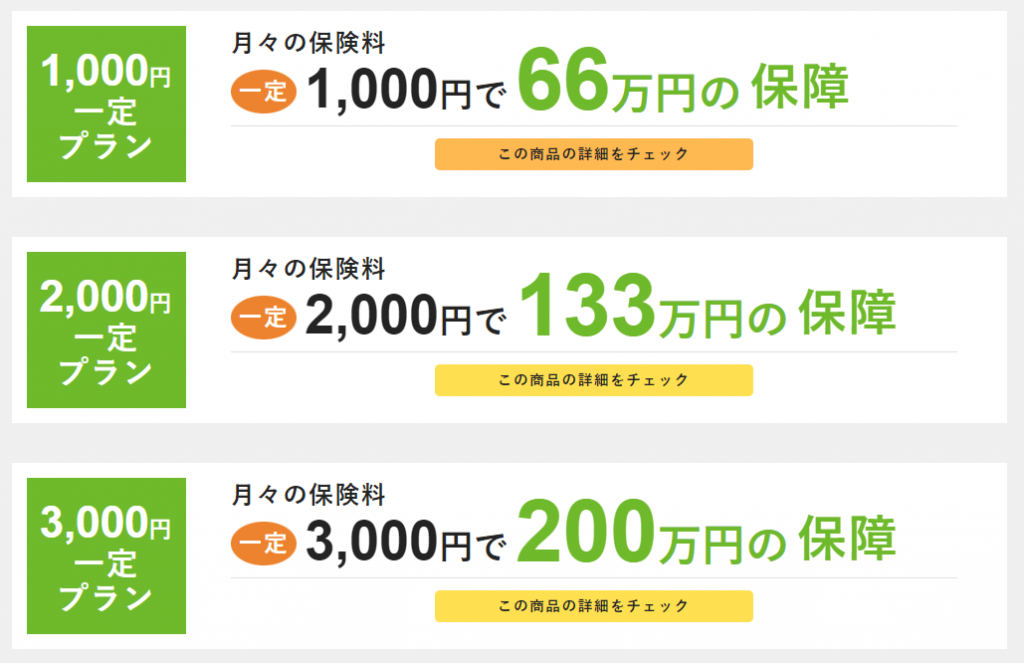The width and height of the screenshot is (1024, 663).
Task: Click the orange 一定 badge beside 3,000円
Action: (x=264, y=544)
